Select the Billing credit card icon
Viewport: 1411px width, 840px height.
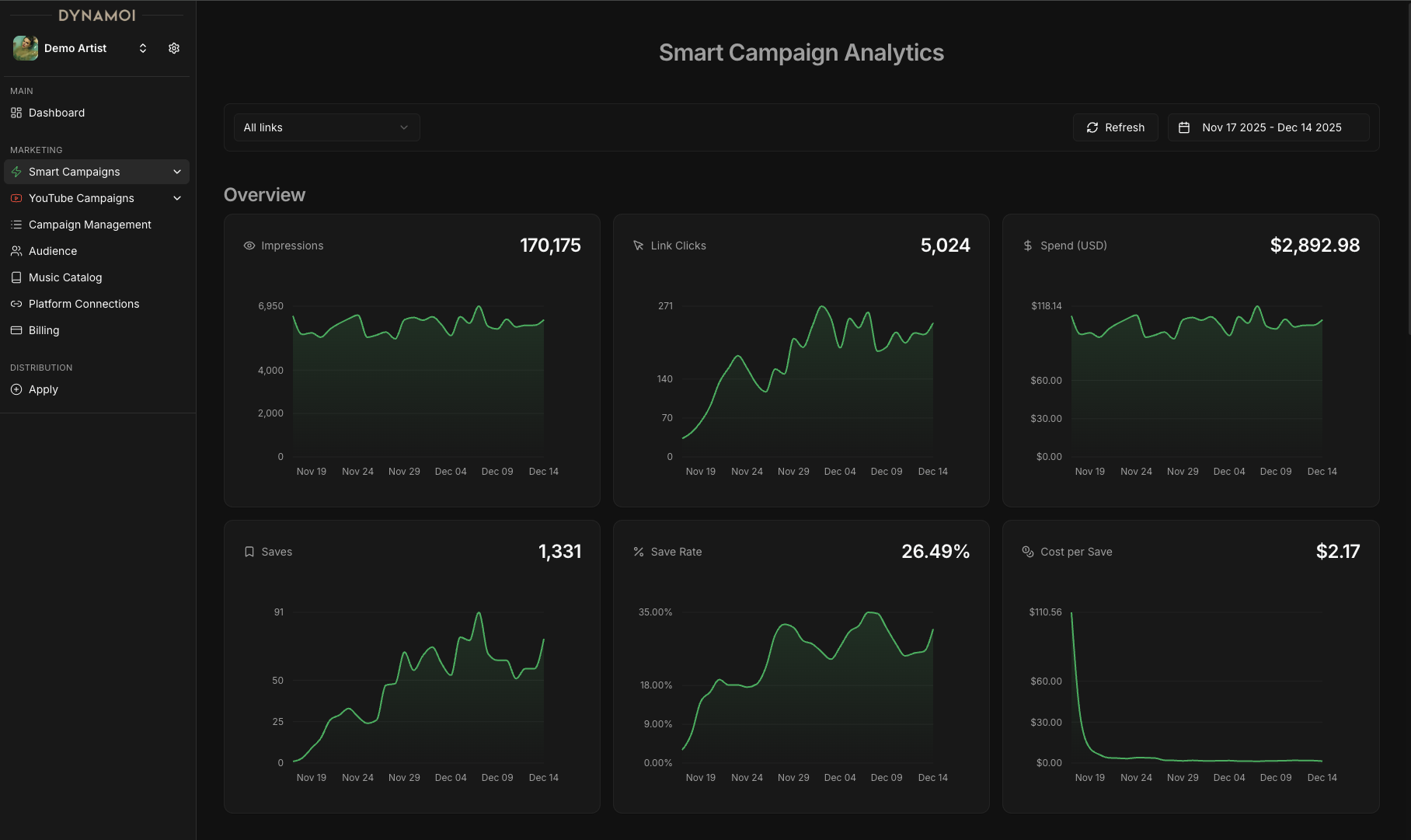(16, 330)
